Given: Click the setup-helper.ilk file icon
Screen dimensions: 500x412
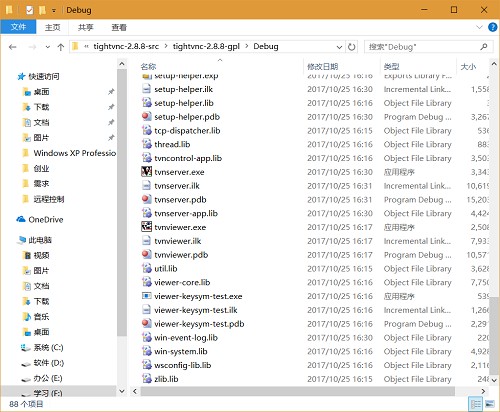Looking at the screenshot, I should tap(146, 89).
